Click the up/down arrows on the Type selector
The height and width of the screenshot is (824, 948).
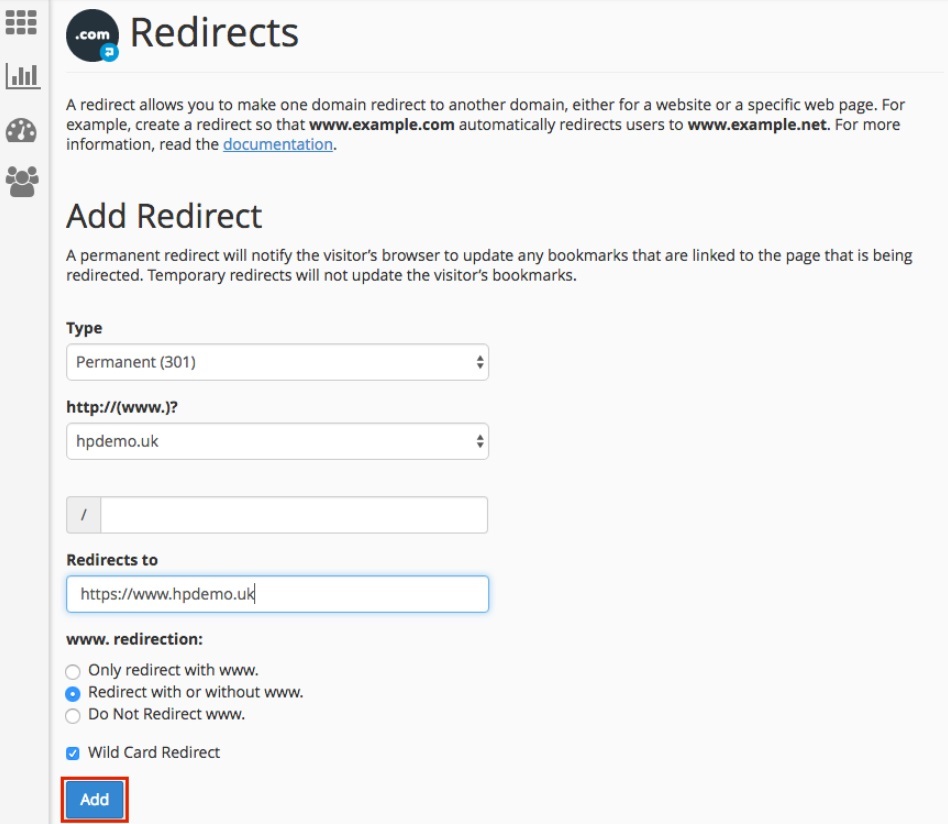pyautogui.click(x=479, y=362)
